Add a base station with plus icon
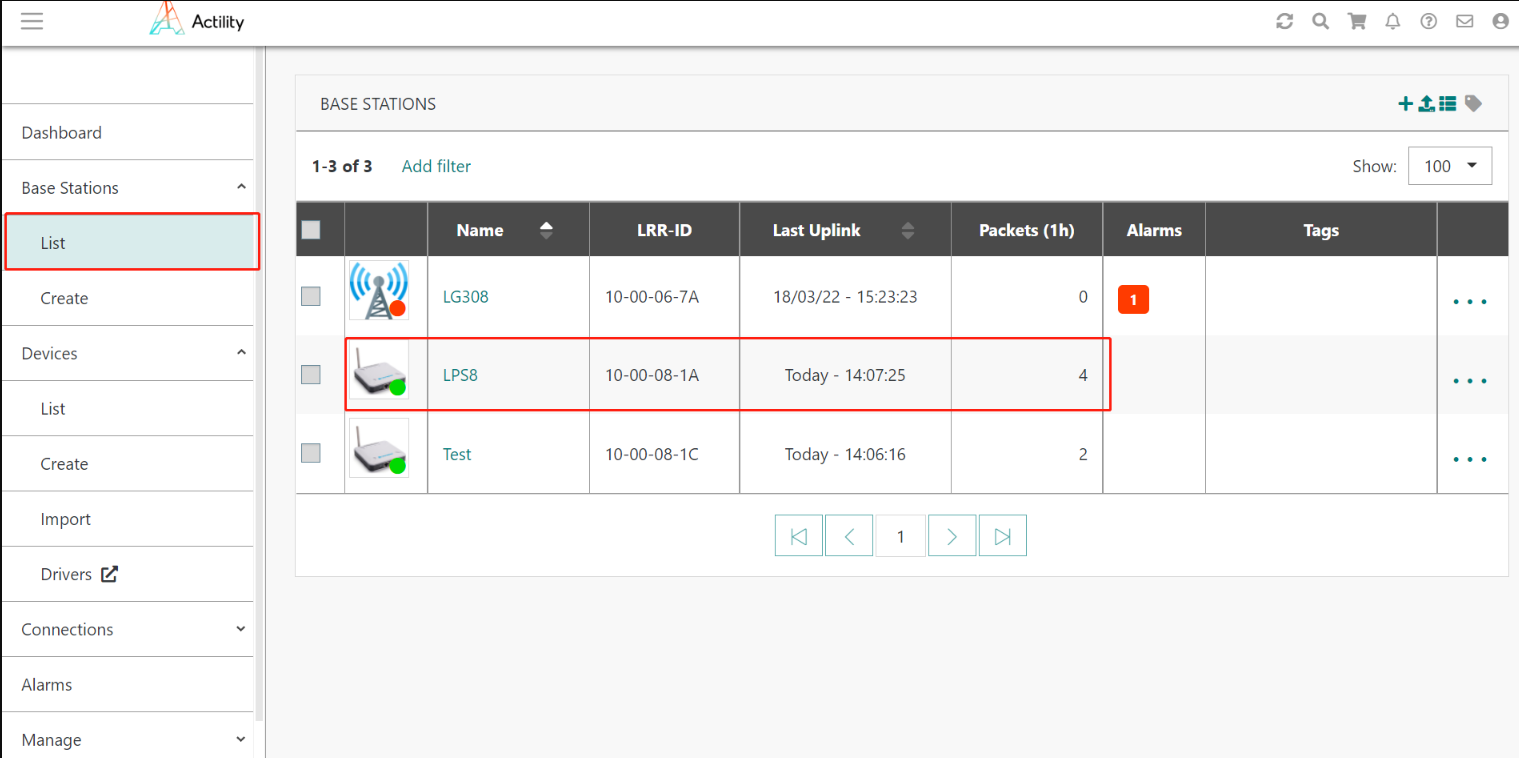Image resolution: width=1519 pixels, height=758 pixels. click(1405, 103)
